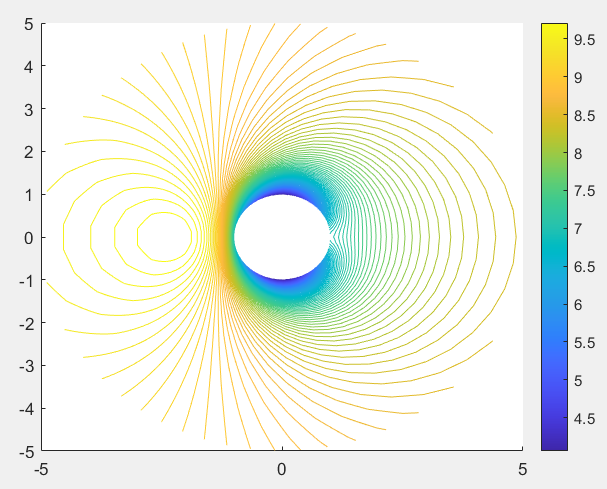Select the colorbar tick label 5.5
The image size is (607, 489).
tap(584, 343)
